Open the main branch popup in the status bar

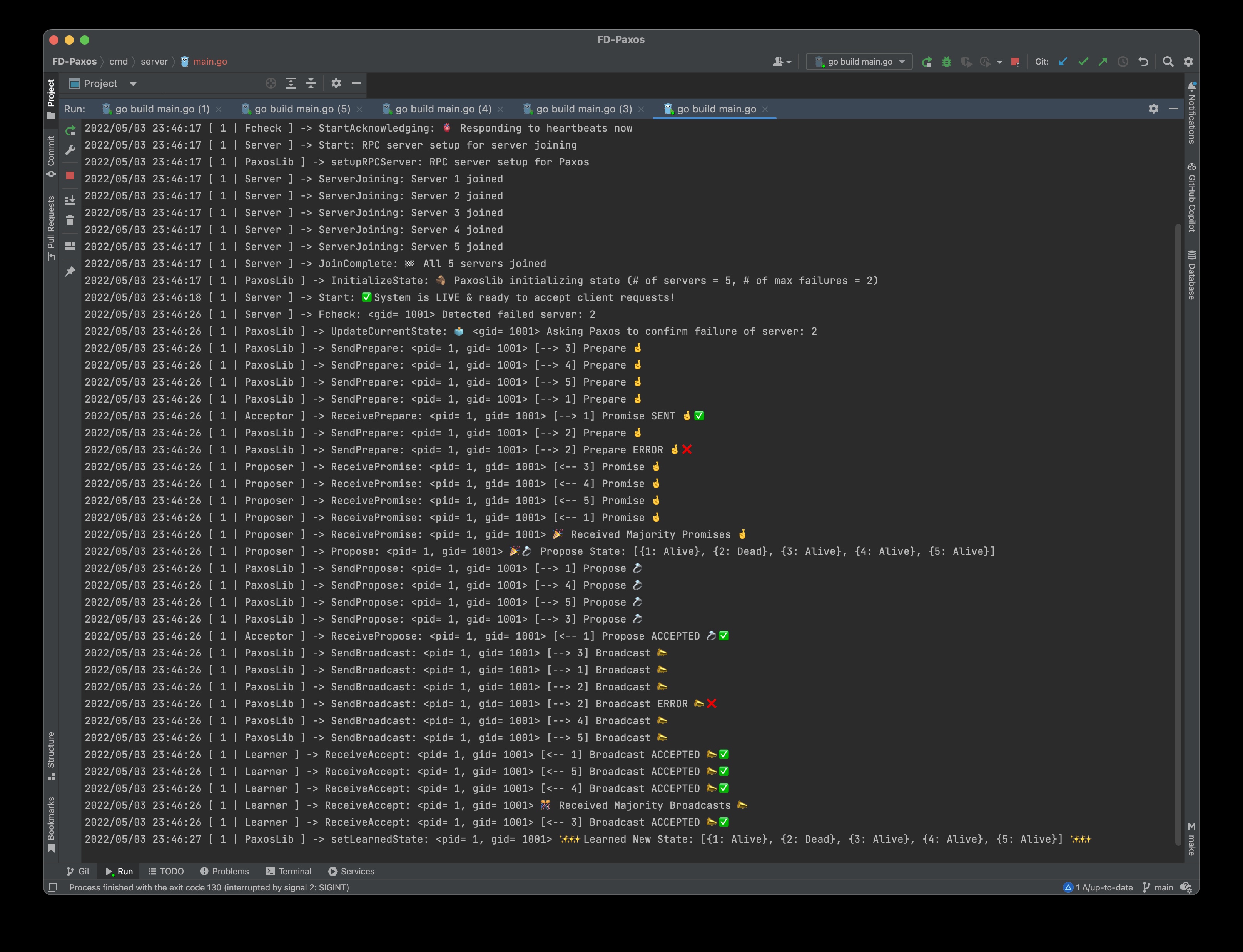(1158, 887)
